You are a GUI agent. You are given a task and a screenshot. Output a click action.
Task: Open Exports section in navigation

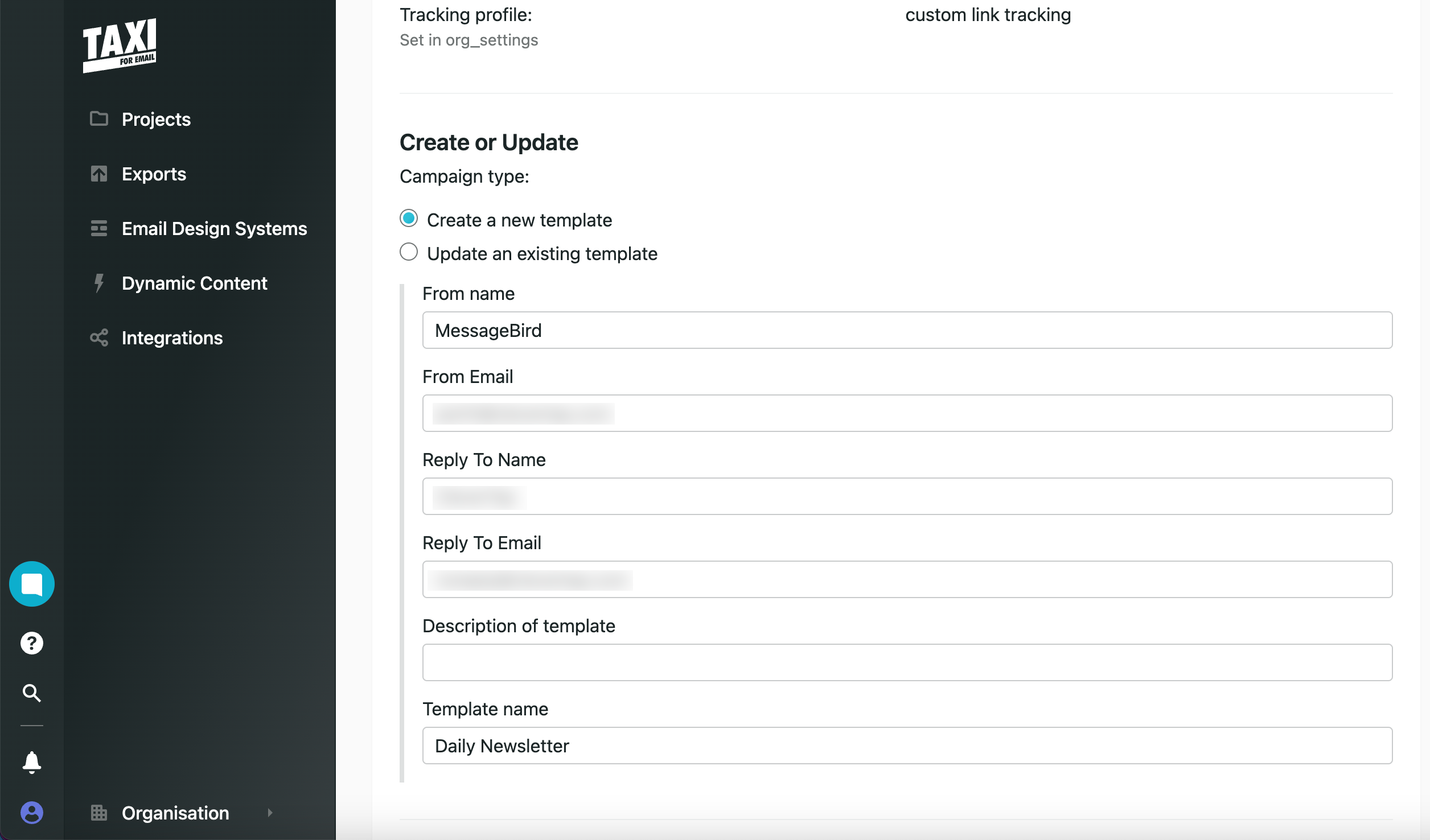[154, 174]
